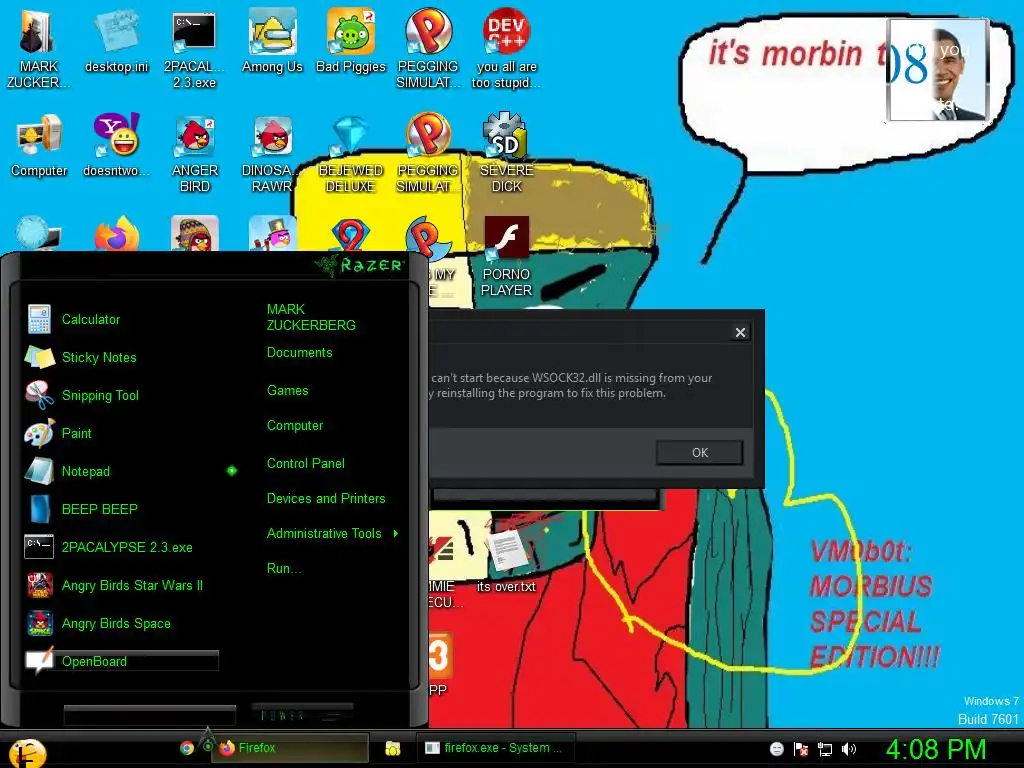The width and height of the screenshot is (1024, 768).
Task: Open Paint from the start menu
Action: (x=76, y=433)
